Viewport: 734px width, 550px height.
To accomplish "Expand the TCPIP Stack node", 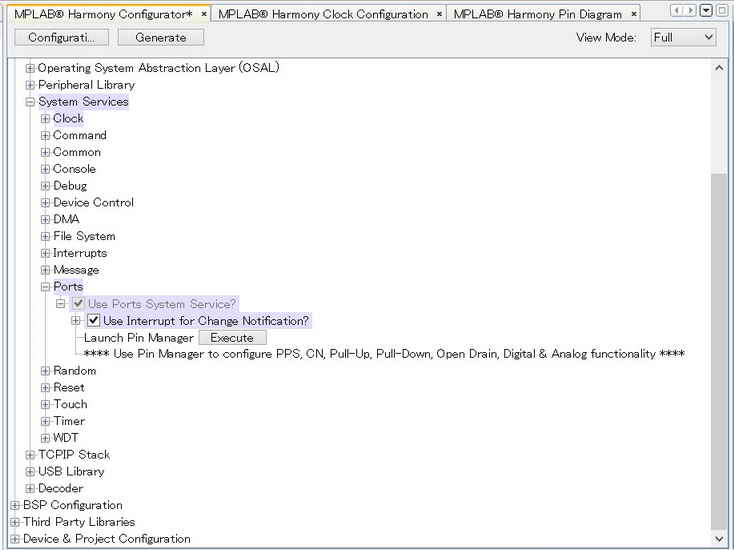I will click(30, 455).
